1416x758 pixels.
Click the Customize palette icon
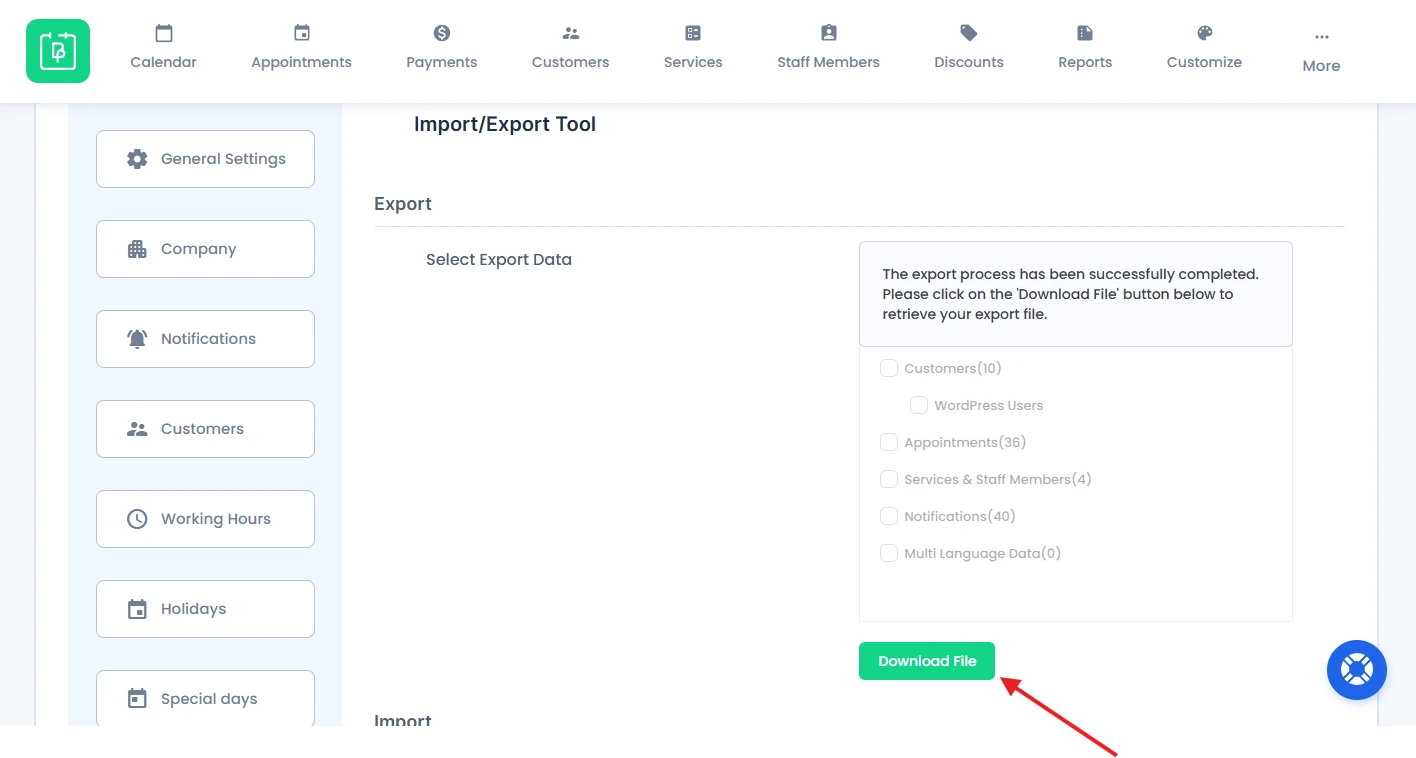(x=1205, y=33)
